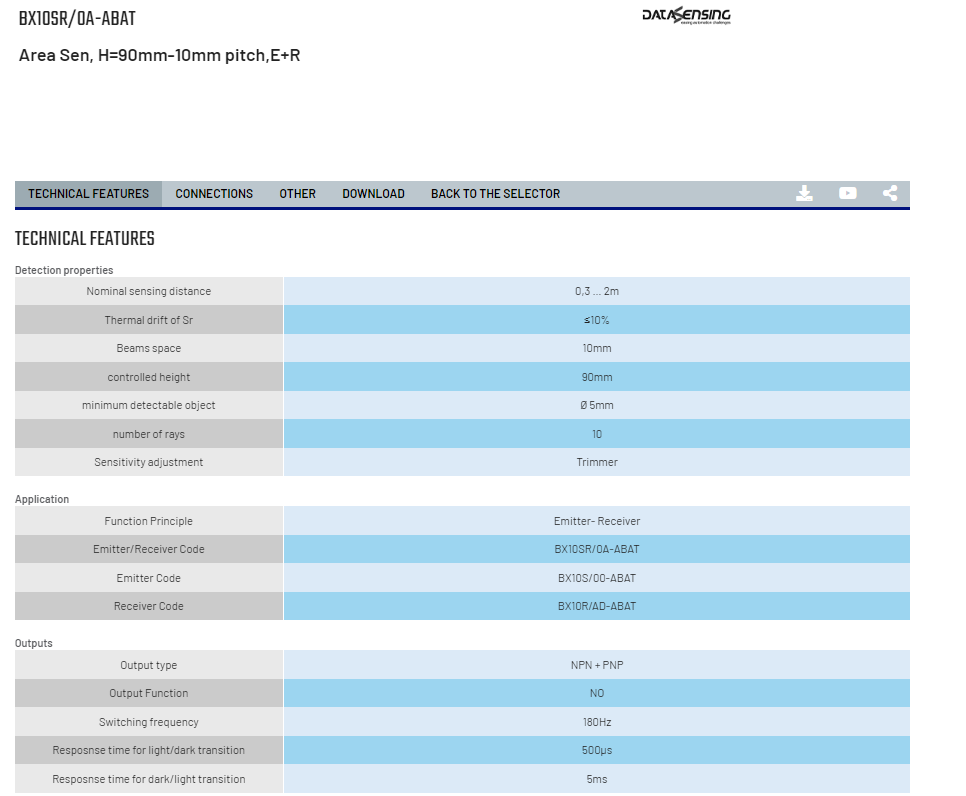Click 'Resposnse time for light/dark transition' label
The width and height of the screenshot is (966, 796).
(x=148, y=751)
